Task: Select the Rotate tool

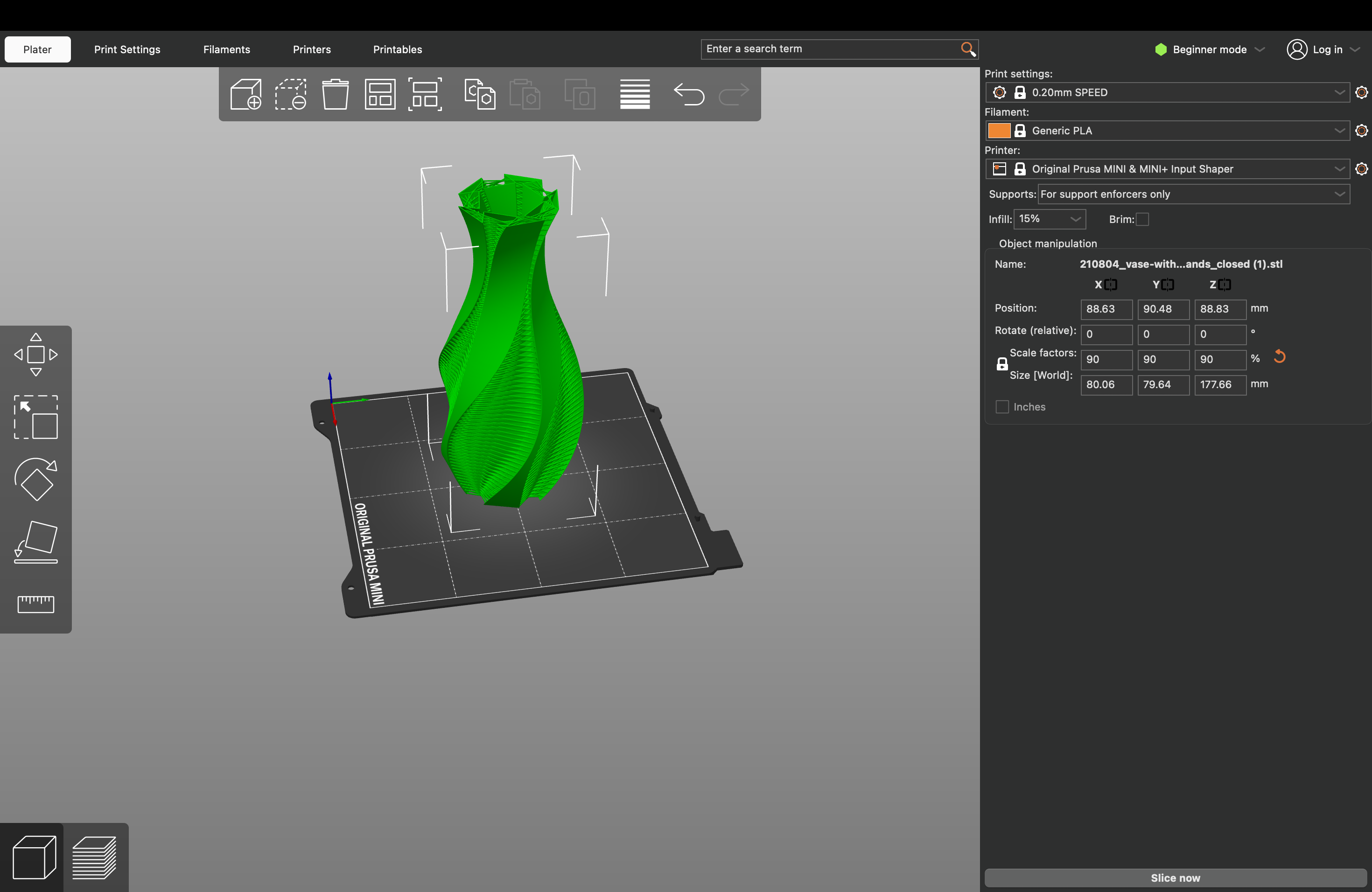Action: (x=36, y=480)
